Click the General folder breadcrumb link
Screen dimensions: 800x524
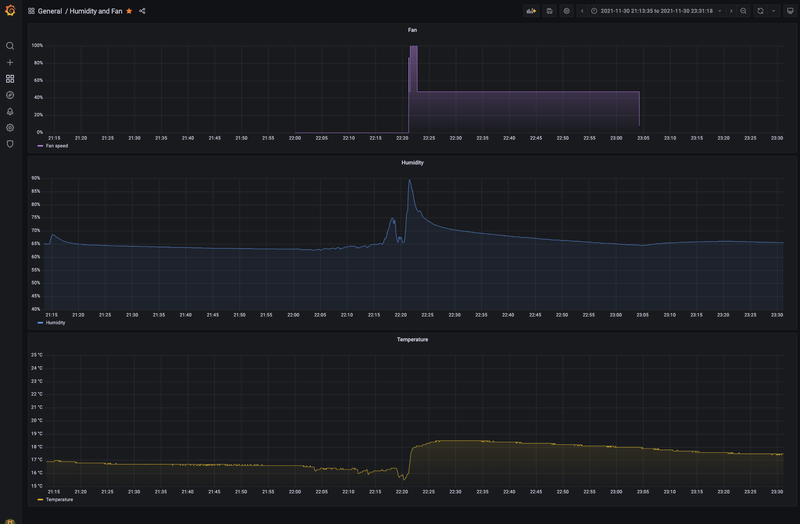49,11
